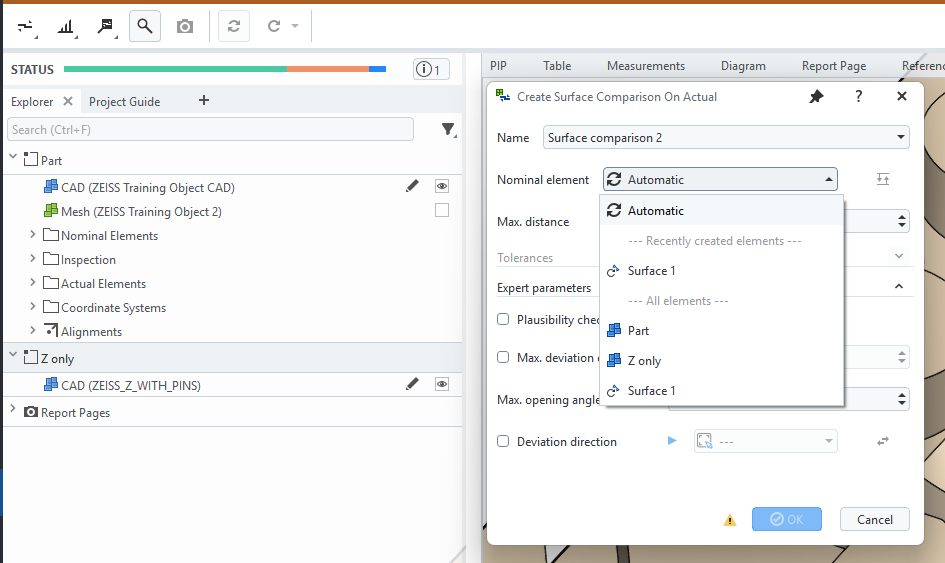945x563 pixels.
Task: Click the status info indicator button
Action: click(431, 69)
